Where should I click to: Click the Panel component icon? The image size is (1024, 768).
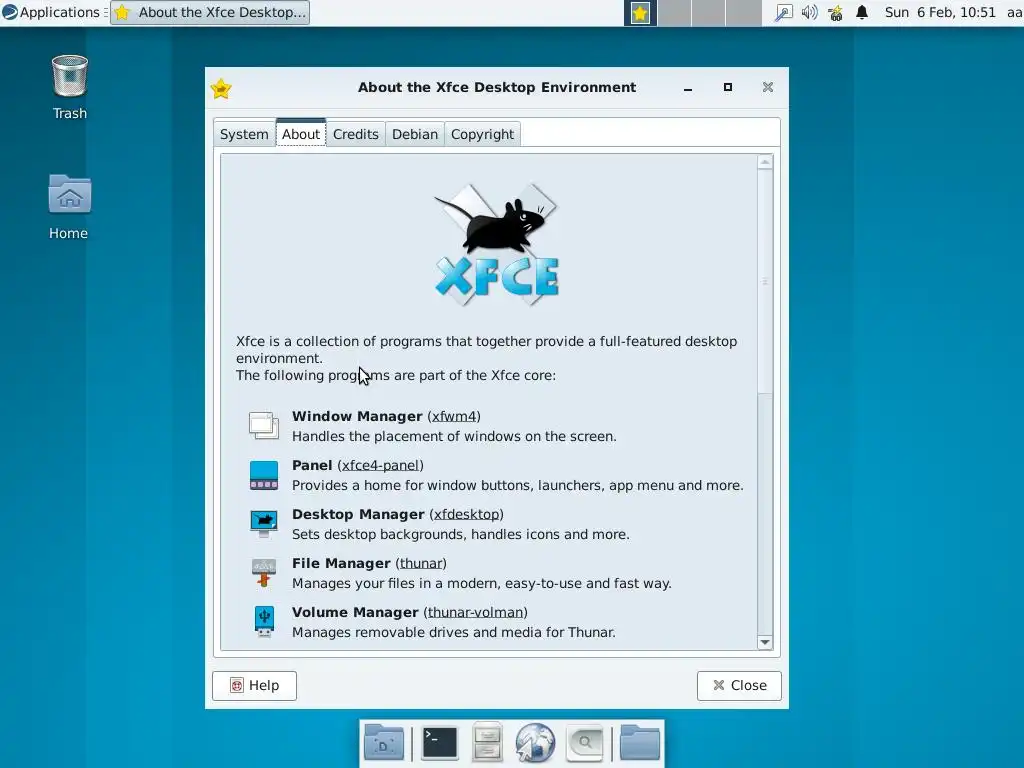pos(264,475)
